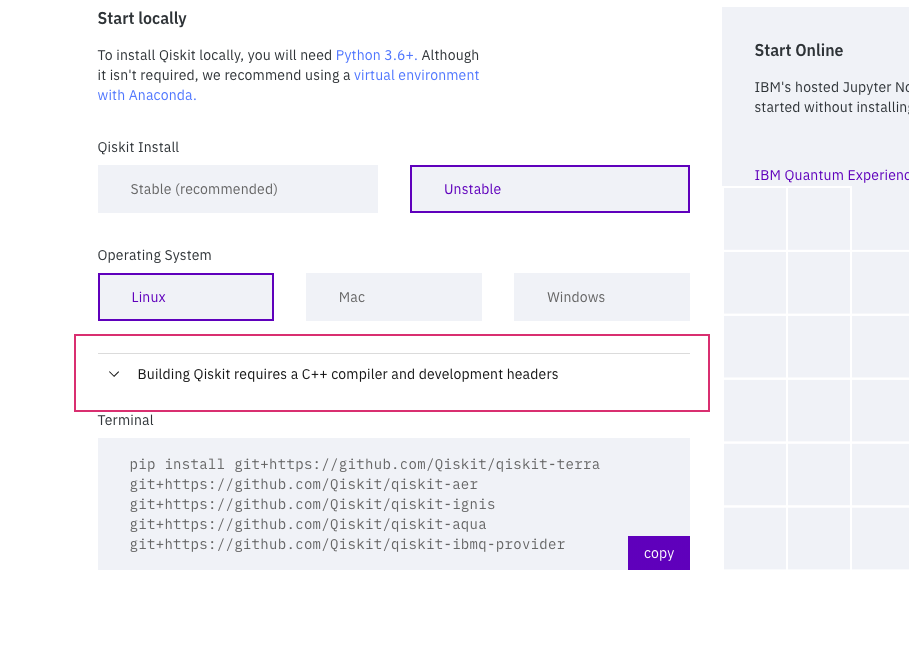The image size is (909, 667).
Task: Open the virtual environment with Anaconda link
Action: (x=416, y=75)
